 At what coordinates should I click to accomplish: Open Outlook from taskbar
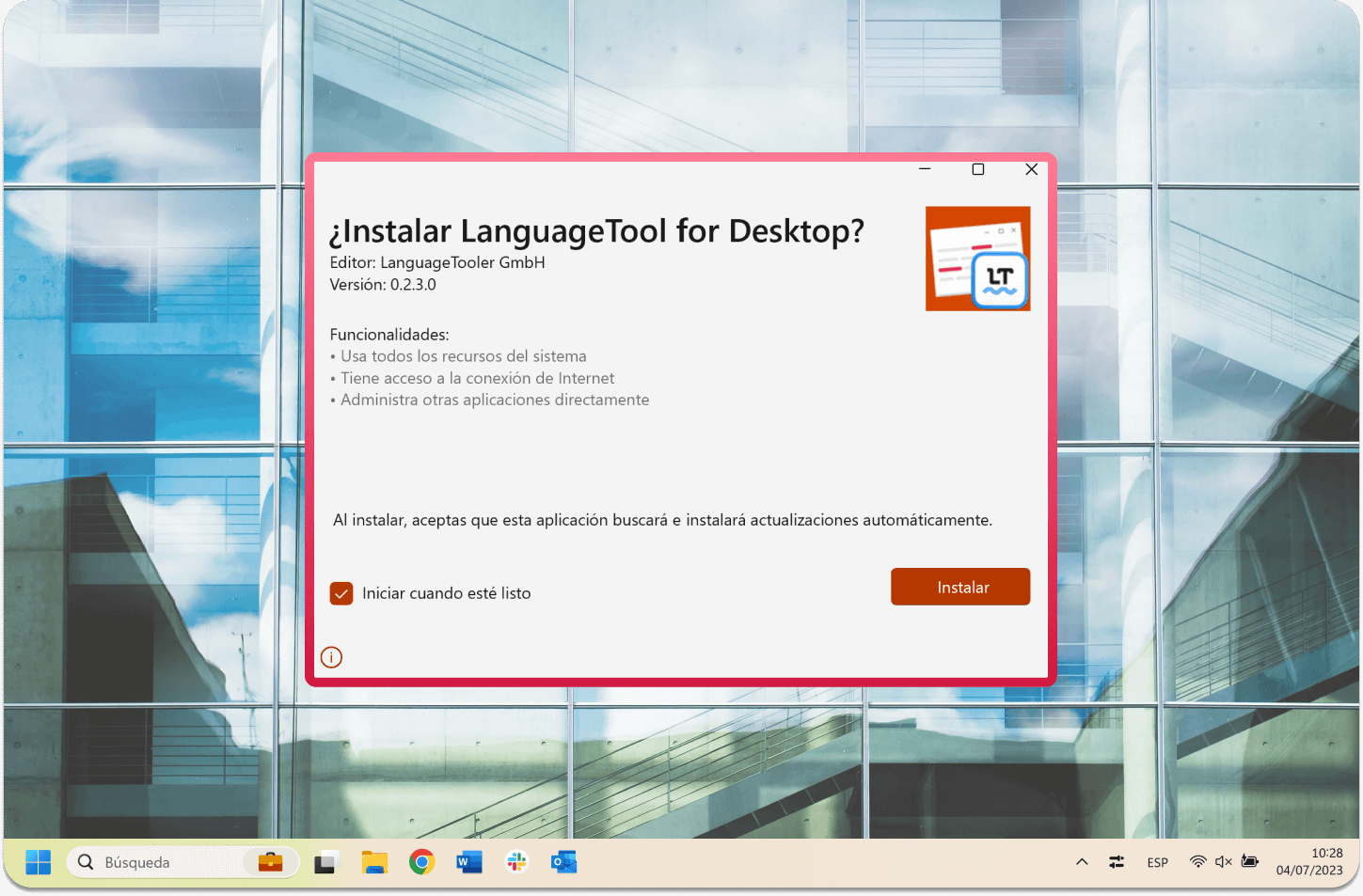click(563, 862)
